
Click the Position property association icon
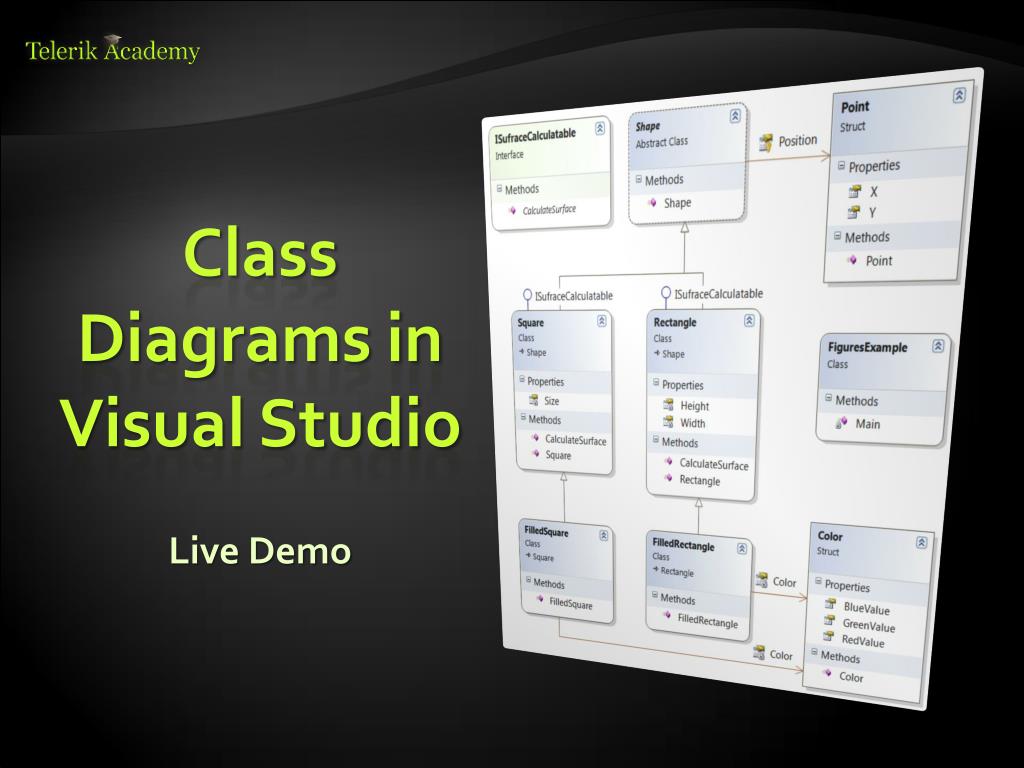(x=766, y=142)
